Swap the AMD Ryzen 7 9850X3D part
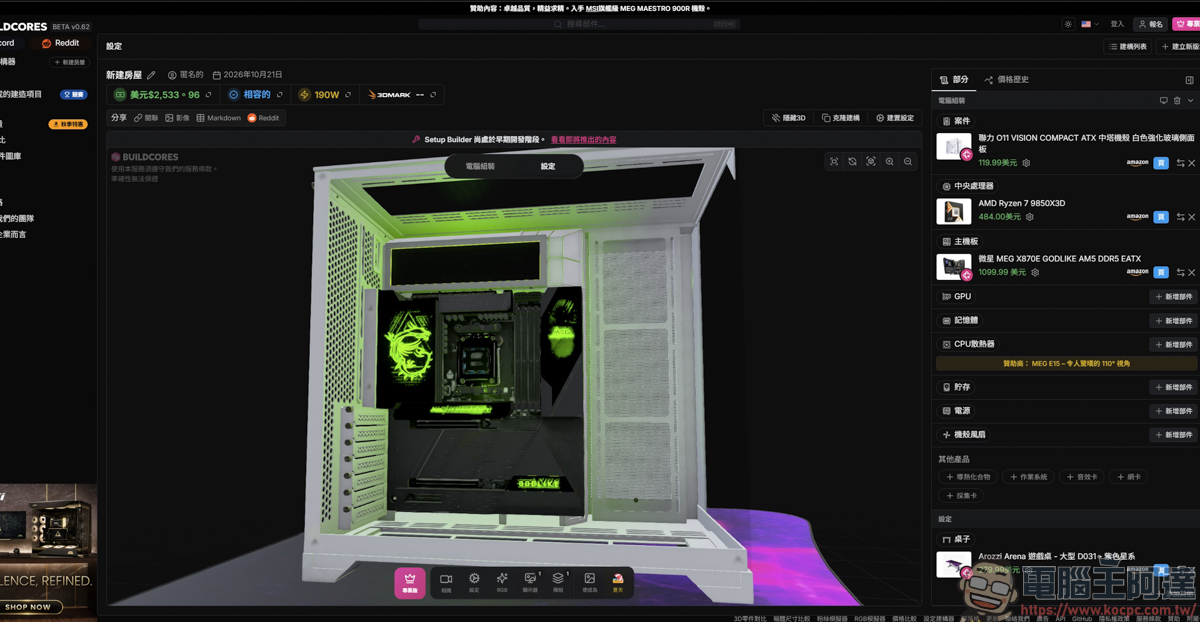Viewport: 1200px width, 622px height. [1180, 217]
